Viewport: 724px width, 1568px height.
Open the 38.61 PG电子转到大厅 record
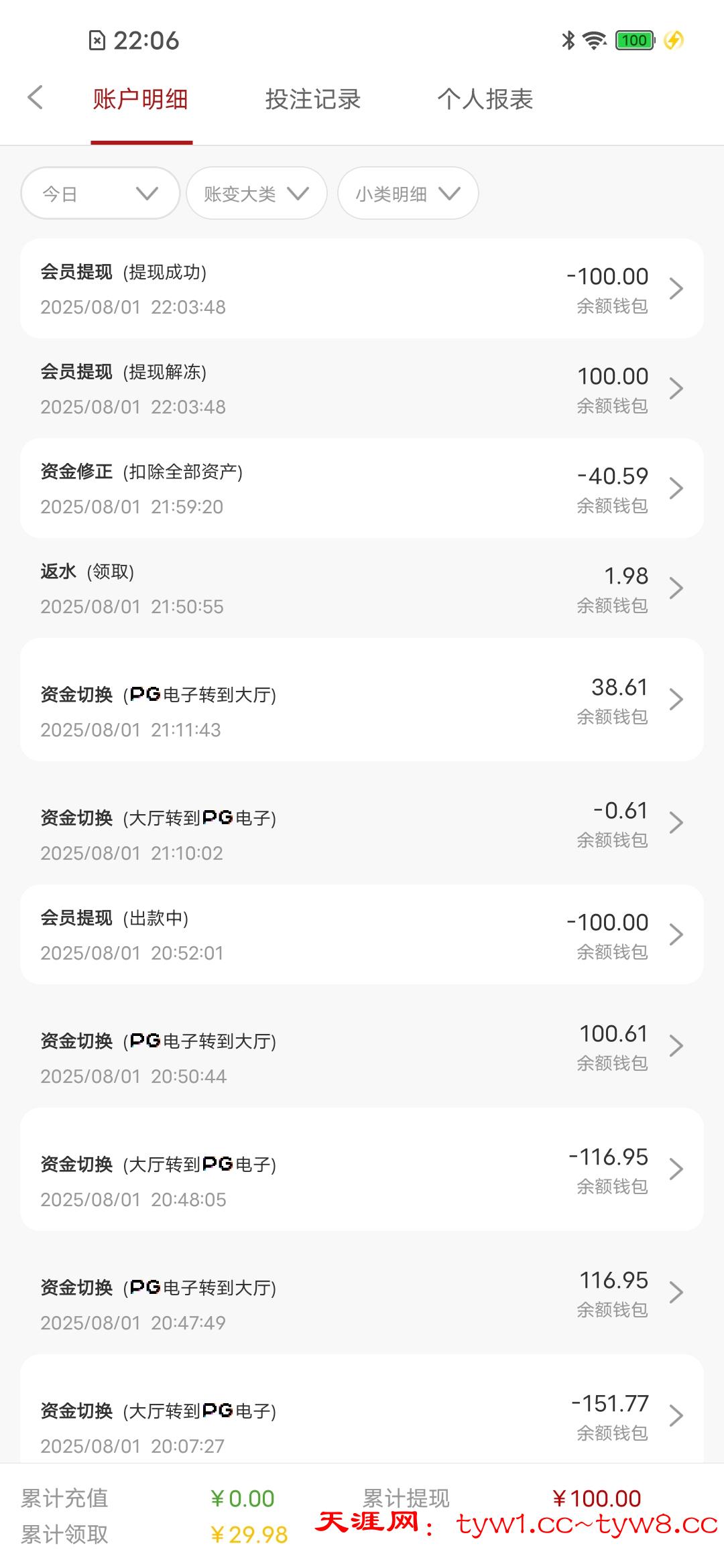pyautogui.click(x=362, y=700)
